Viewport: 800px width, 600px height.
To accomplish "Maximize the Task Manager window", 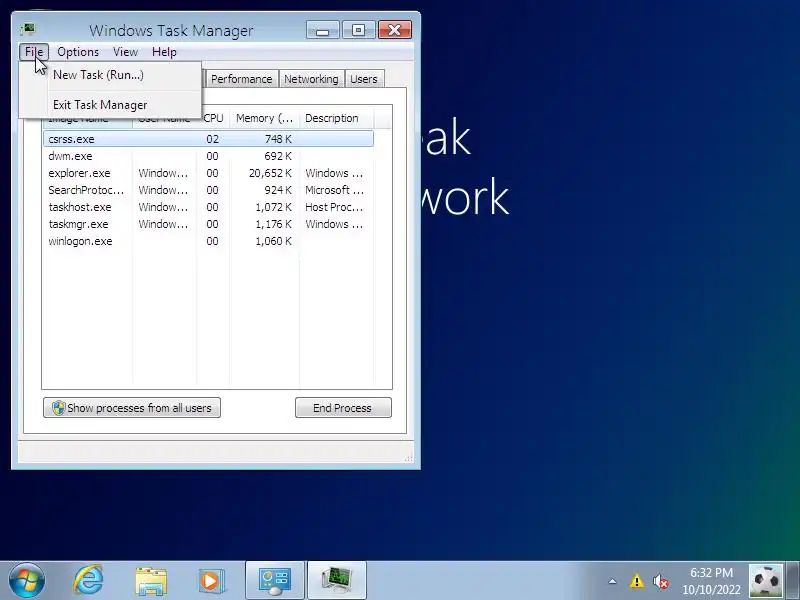I will (358, 30).
